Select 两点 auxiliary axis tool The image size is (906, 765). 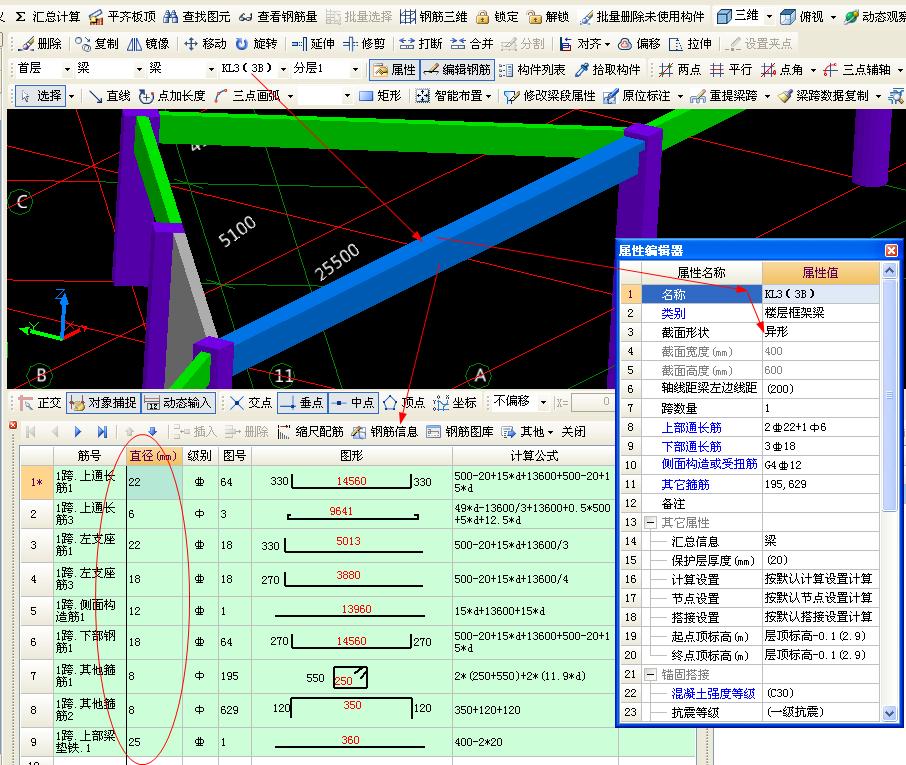point(680,70)
